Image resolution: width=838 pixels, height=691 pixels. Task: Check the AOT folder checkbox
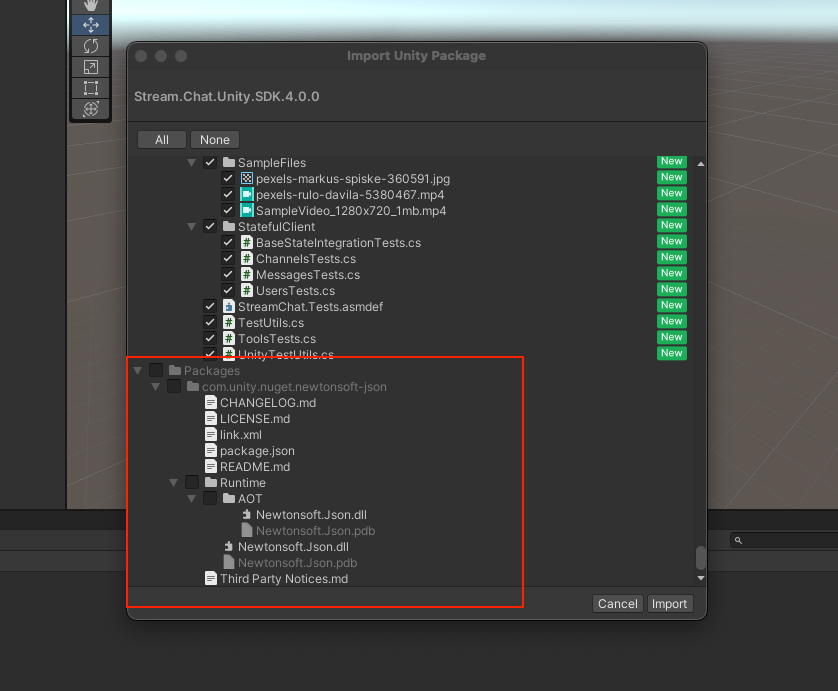tap(210, 498)
